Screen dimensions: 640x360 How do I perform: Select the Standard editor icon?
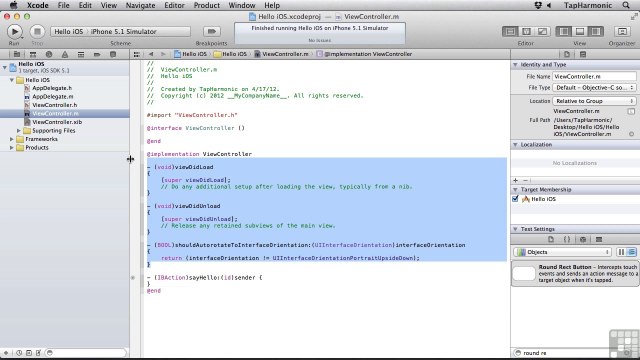tap(510, 31)
